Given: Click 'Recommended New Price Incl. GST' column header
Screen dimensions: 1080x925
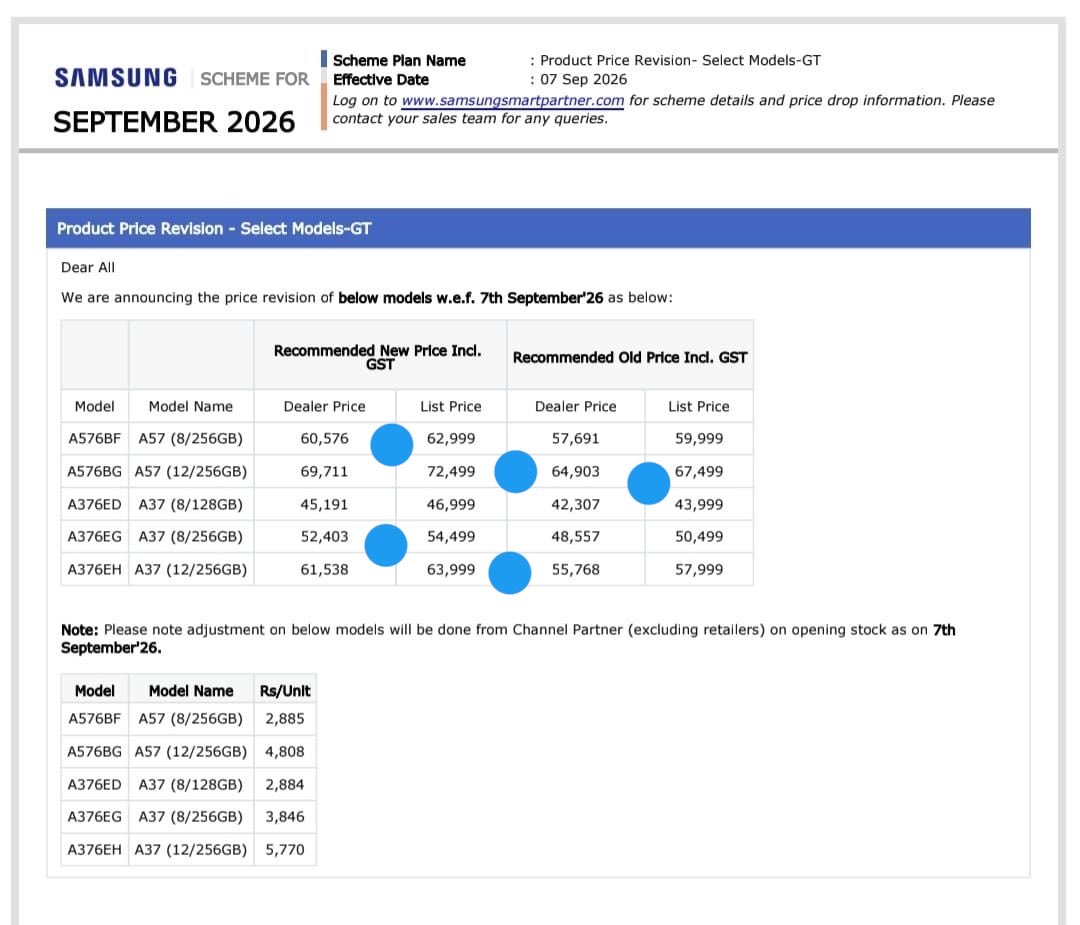Looking at the screenshot, I should tap(380, 357).
